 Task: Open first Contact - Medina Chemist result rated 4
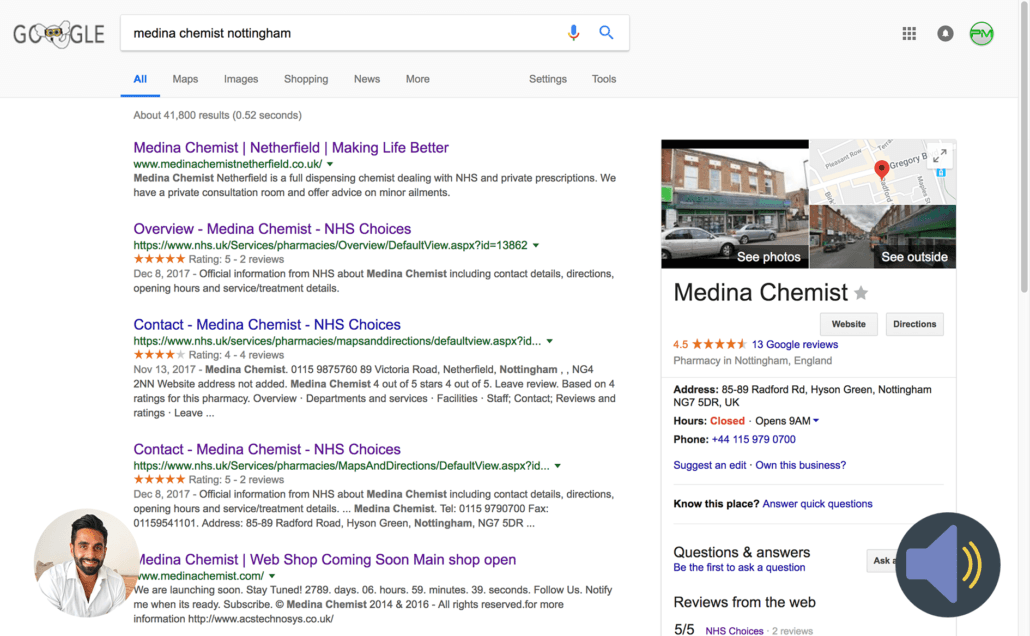coord(267,325)
